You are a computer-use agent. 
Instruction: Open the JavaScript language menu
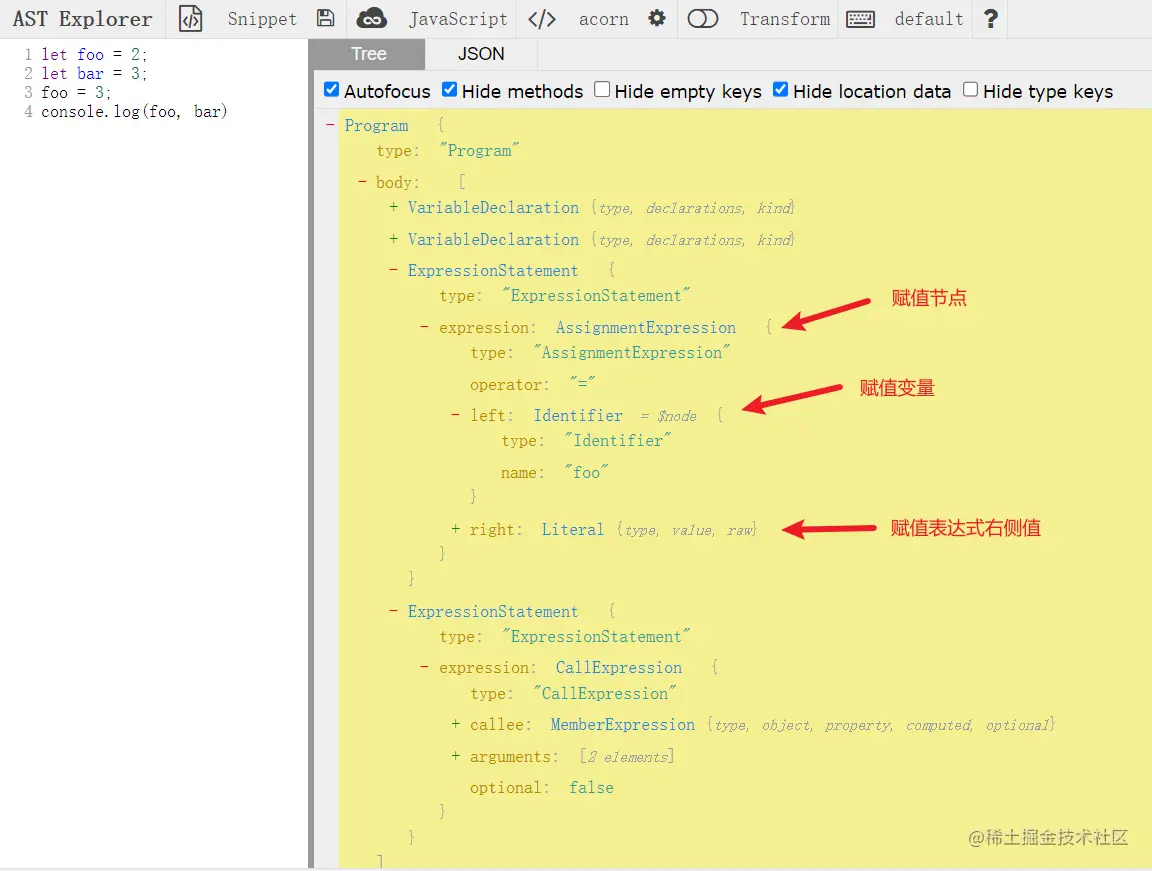click(x=458, y=19)
